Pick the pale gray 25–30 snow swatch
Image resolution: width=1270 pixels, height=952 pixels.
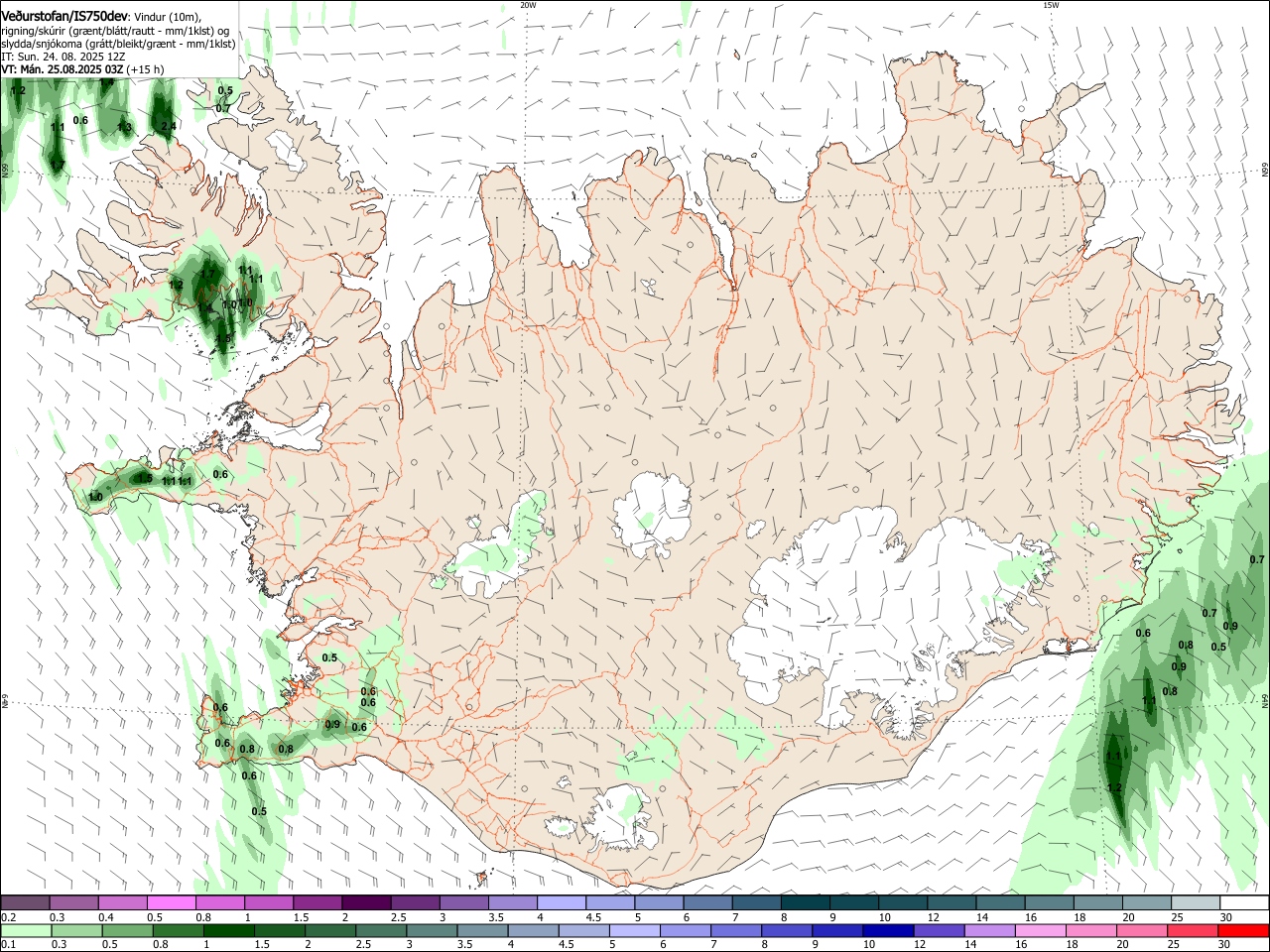point(1195,903)
